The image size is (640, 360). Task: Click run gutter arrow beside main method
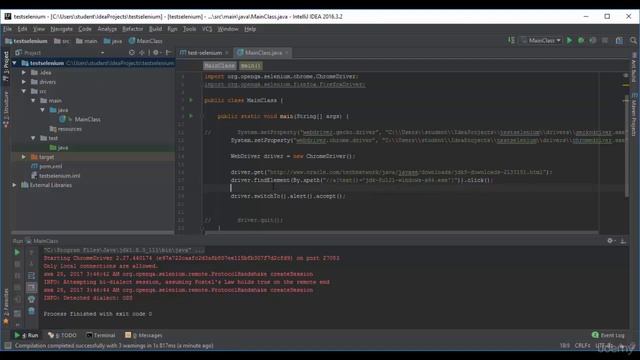coord(191,116)
